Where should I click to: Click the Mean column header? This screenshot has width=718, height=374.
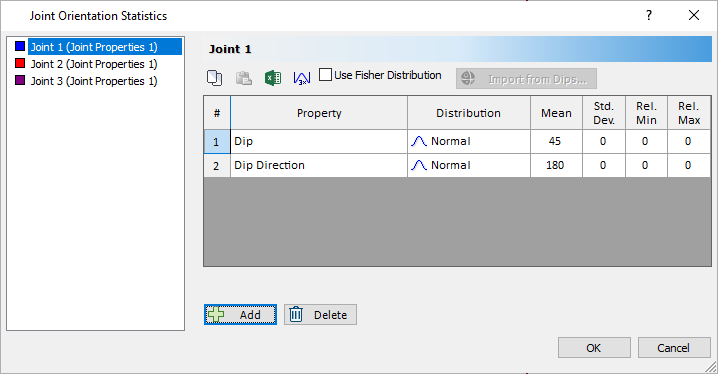click(x=556, y=113)
